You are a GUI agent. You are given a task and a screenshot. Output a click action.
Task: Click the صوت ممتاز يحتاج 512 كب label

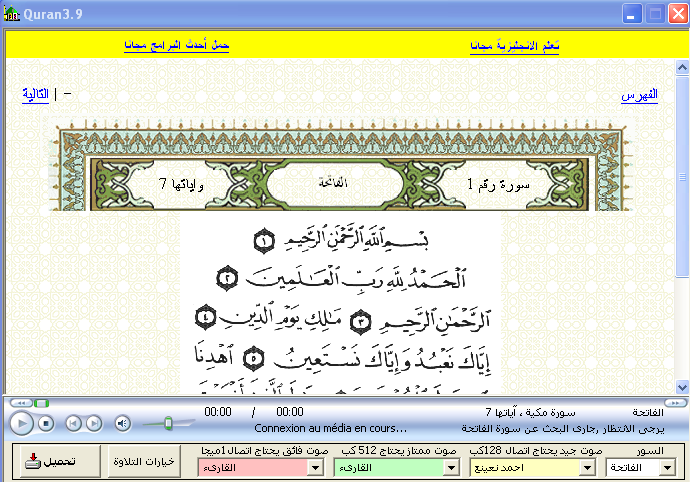pos(399,451)
